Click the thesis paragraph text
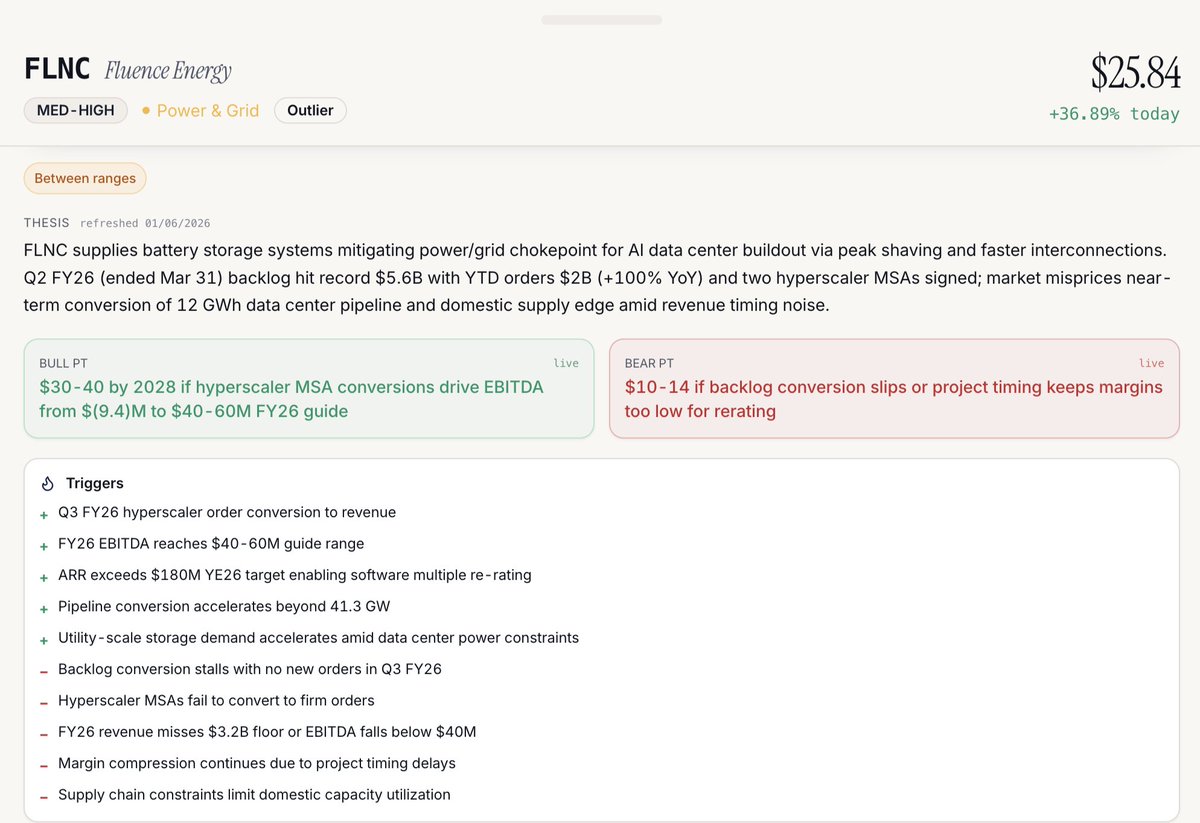Image resolution: width=1200 pixels, height=823 pixels. pyautogui.click(x=597, y=277)
